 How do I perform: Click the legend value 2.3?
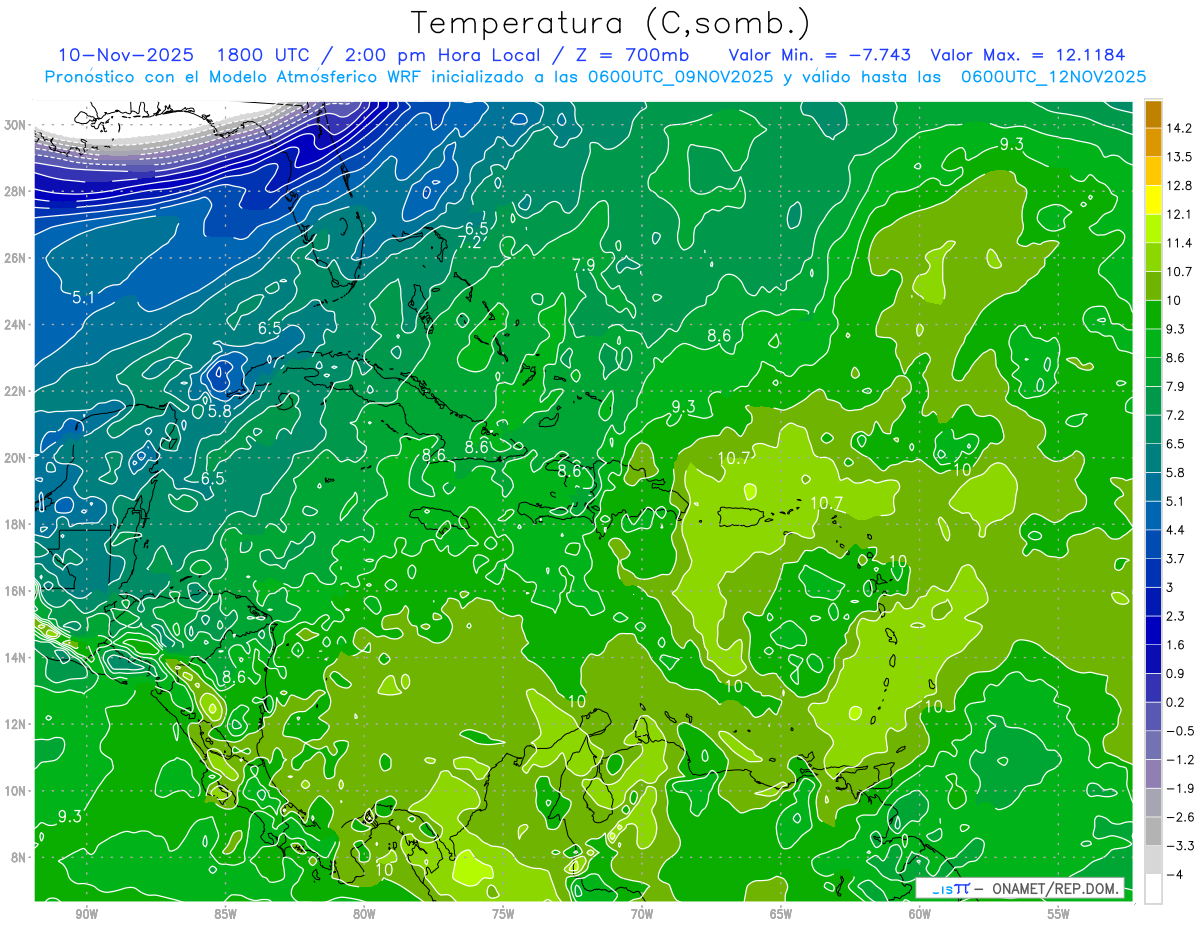1175,616
